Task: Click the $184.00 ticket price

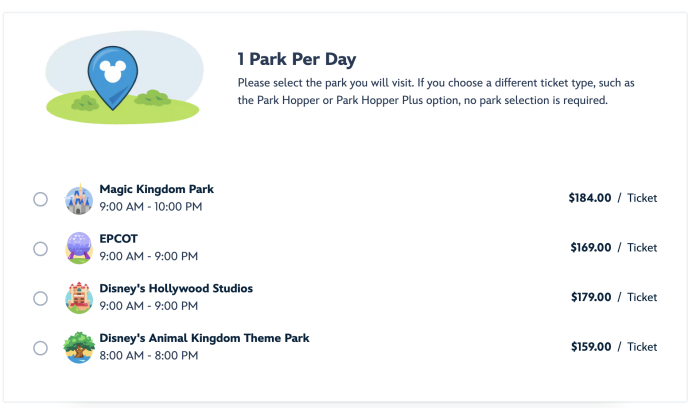Action: click(x=589, y=198)
